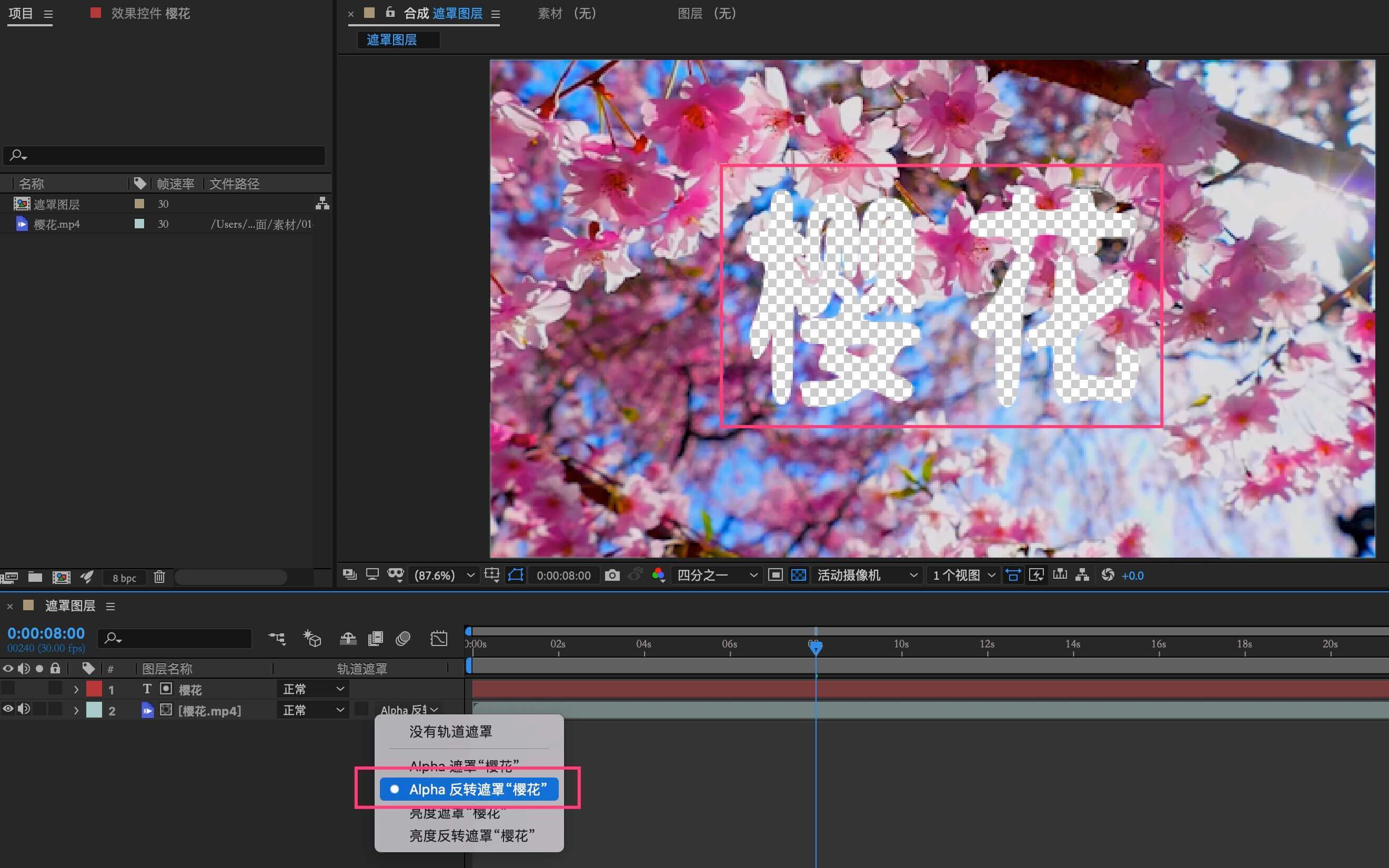1389x868 pixels.
Task: Toggle the motion blur enable icon in timeline
Action: click(x=403, y=638)
